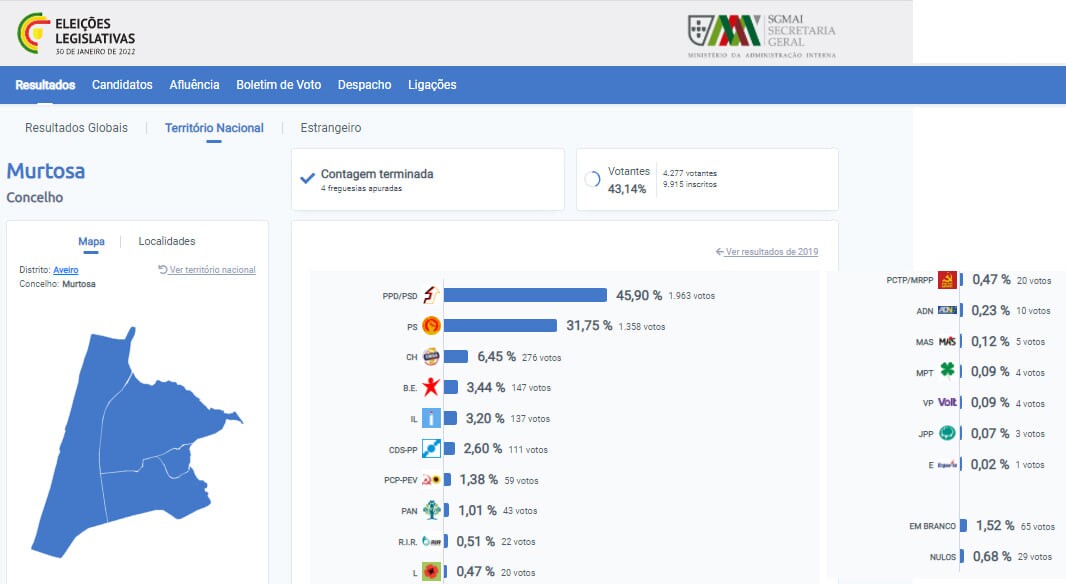Go to the Afluência section
This screenshot has width=1066, height=584.
pyautogui.click(x=194, y=85)
